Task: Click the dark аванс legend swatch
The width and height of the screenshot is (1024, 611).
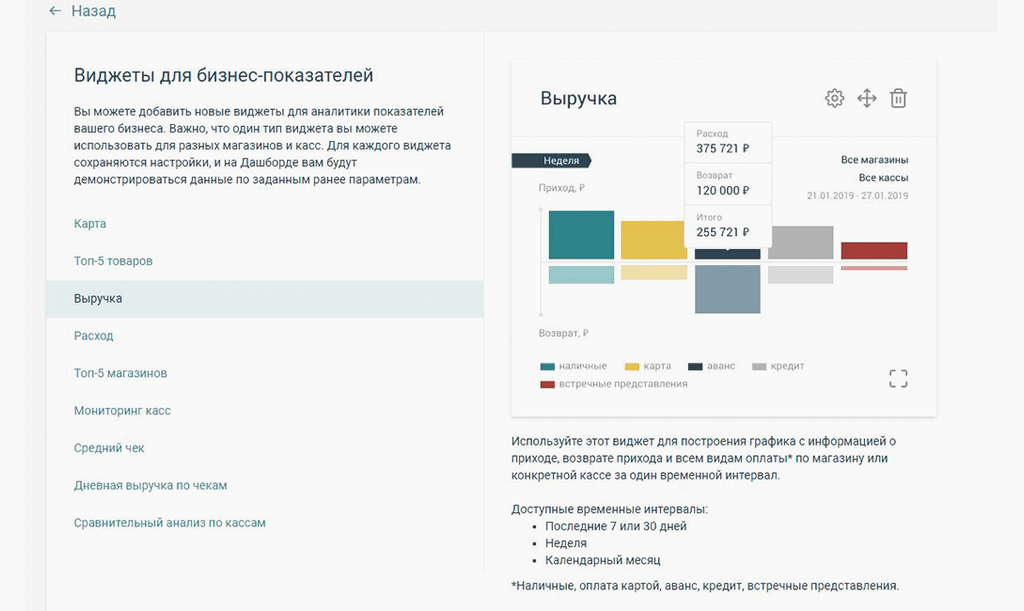Action: (x=695, y=367)
